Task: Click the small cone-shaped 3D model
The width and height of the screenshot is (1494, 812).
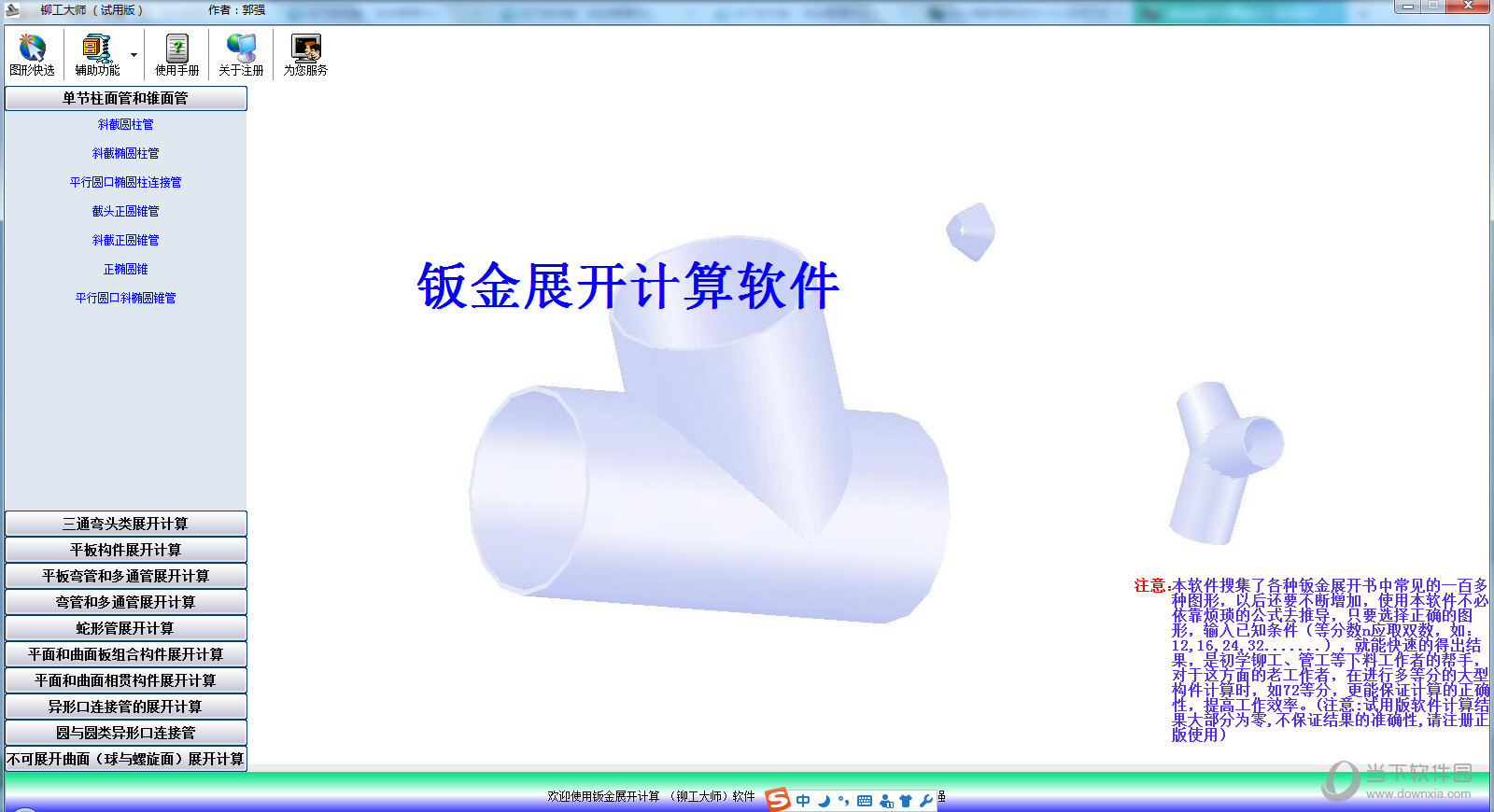Action: click(971, 231)
